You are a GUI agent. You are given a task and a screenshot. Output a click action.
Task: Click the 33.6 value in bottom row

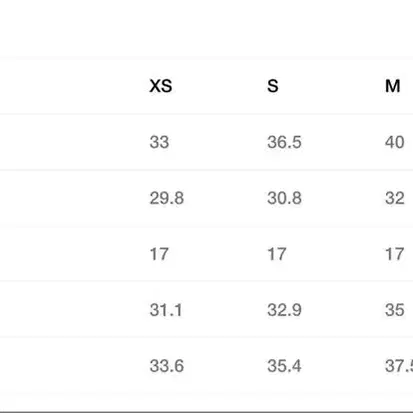166,366
